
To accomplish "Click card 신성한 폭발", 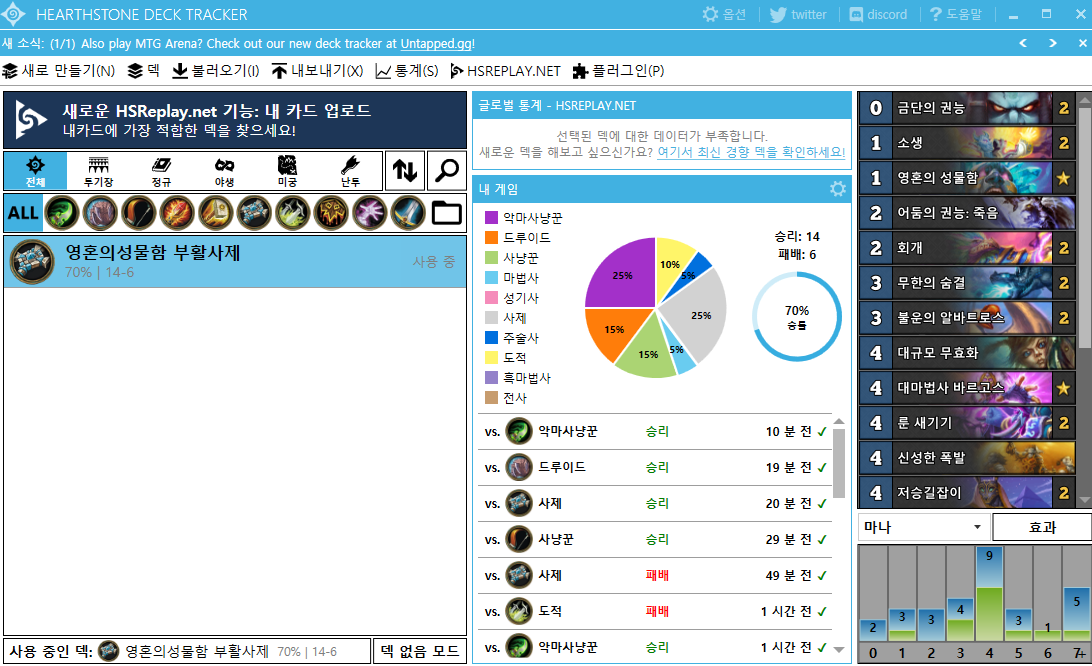I will coord(967,458).
